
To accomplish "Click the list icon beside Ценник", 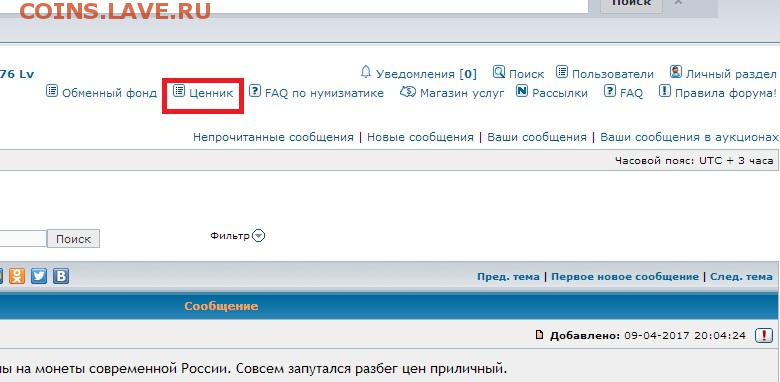I will [x=179, y=91].
